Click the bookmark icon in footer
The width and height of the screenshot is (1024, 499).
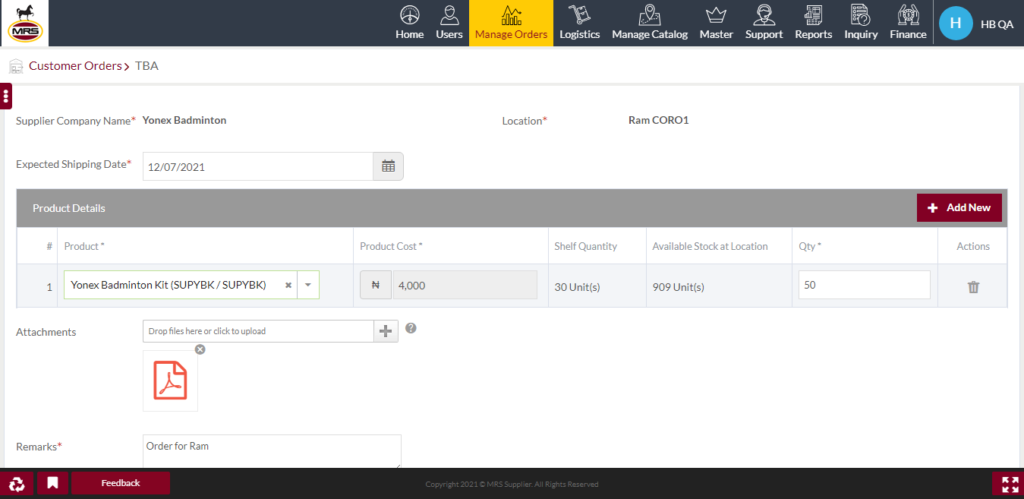tap(53, 483)
